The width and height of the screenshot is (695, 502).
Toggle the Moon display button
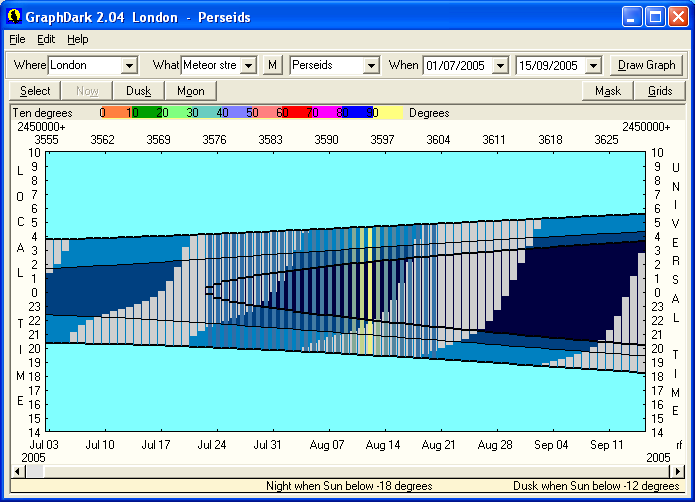pyautogui.click(x=190, y=91)
